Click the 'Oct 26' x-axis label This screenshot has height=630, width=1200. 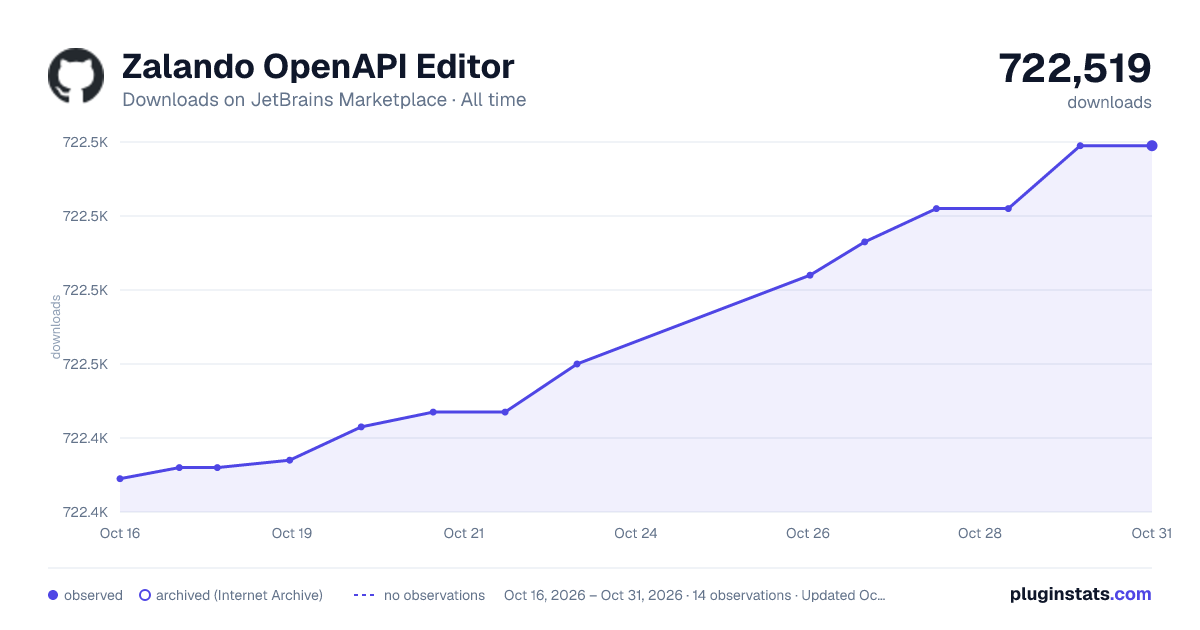coord(808,533)
